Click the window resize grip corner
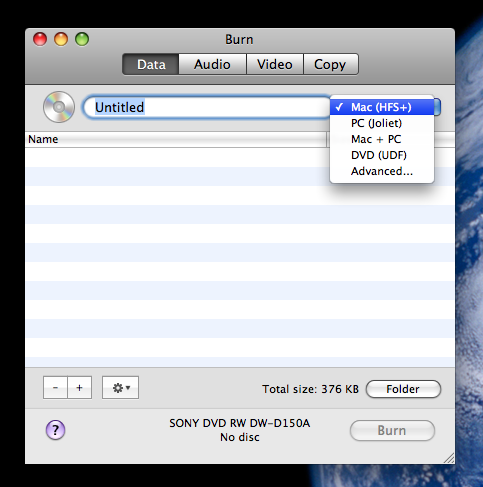 pos(449,458)
